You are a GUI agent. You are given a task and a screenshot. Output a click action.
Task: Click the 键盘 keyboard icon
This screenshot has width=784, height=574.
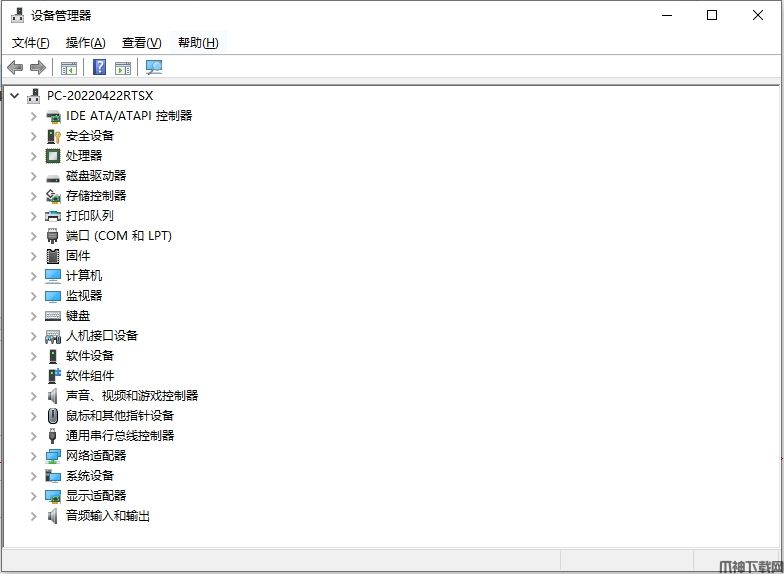click(53, 316)
